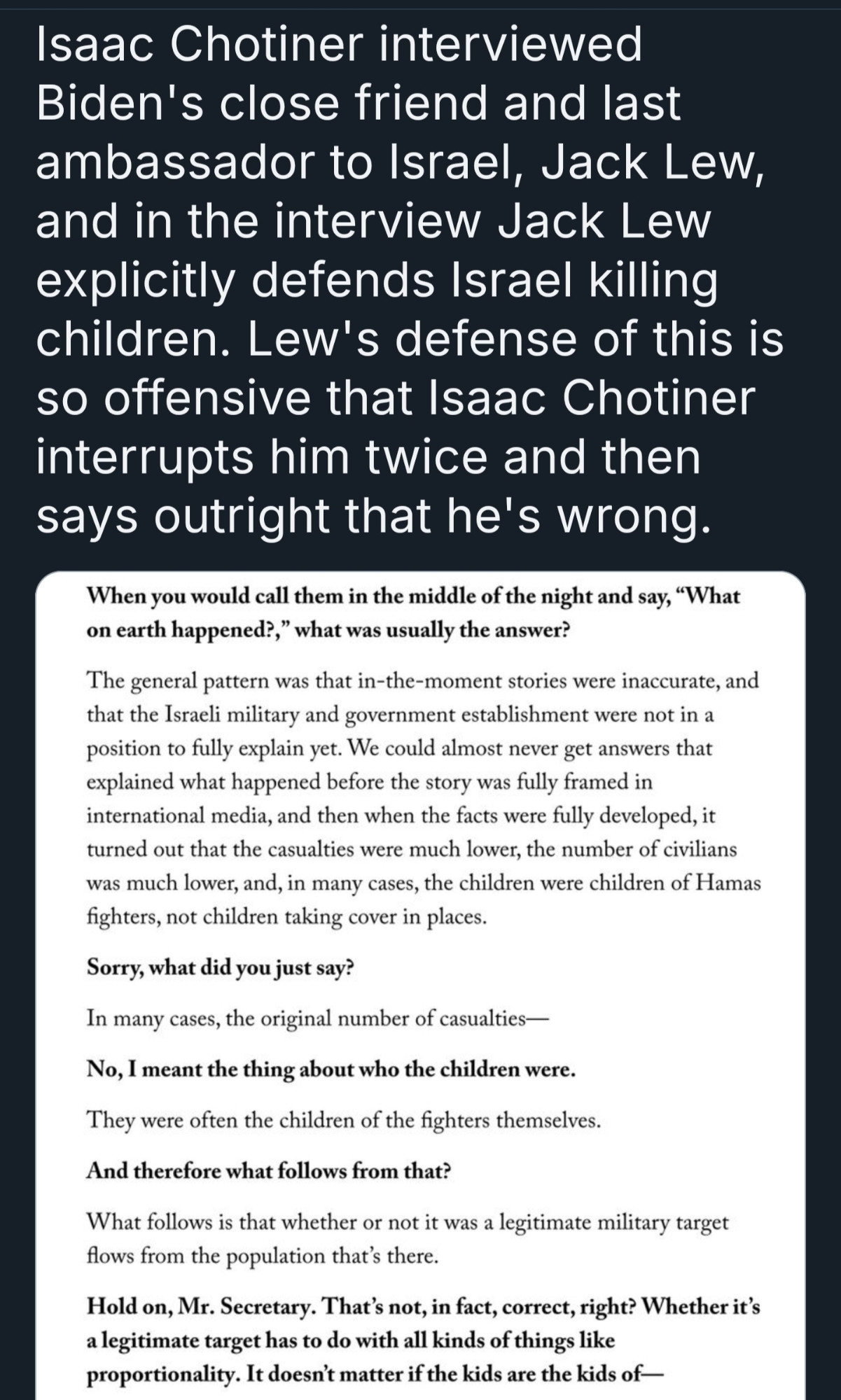Click the line "so offensive that Isaac Chotiner"
Viewport: 841px width, 1400px height.
pyautogui.click(x=396, y=398)
